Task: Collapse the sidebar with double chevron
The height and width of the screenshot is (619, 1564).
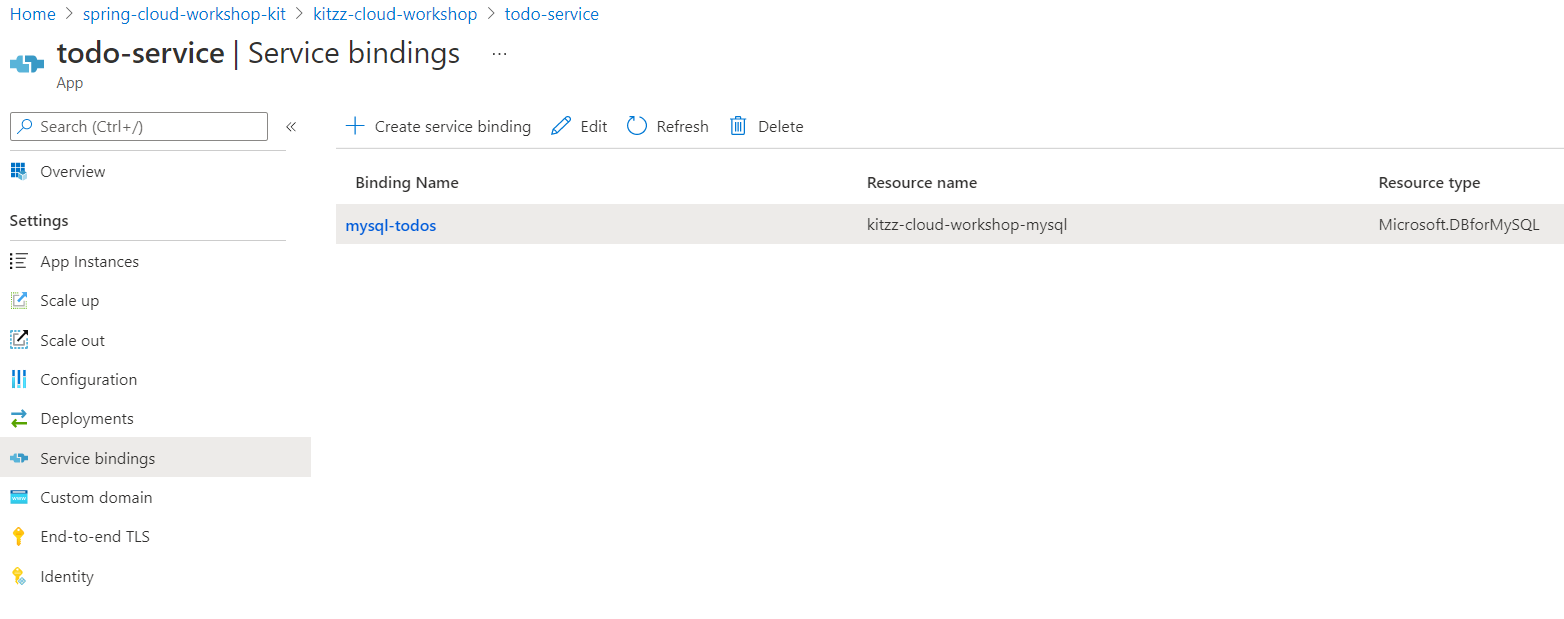Action: [291, 127]
